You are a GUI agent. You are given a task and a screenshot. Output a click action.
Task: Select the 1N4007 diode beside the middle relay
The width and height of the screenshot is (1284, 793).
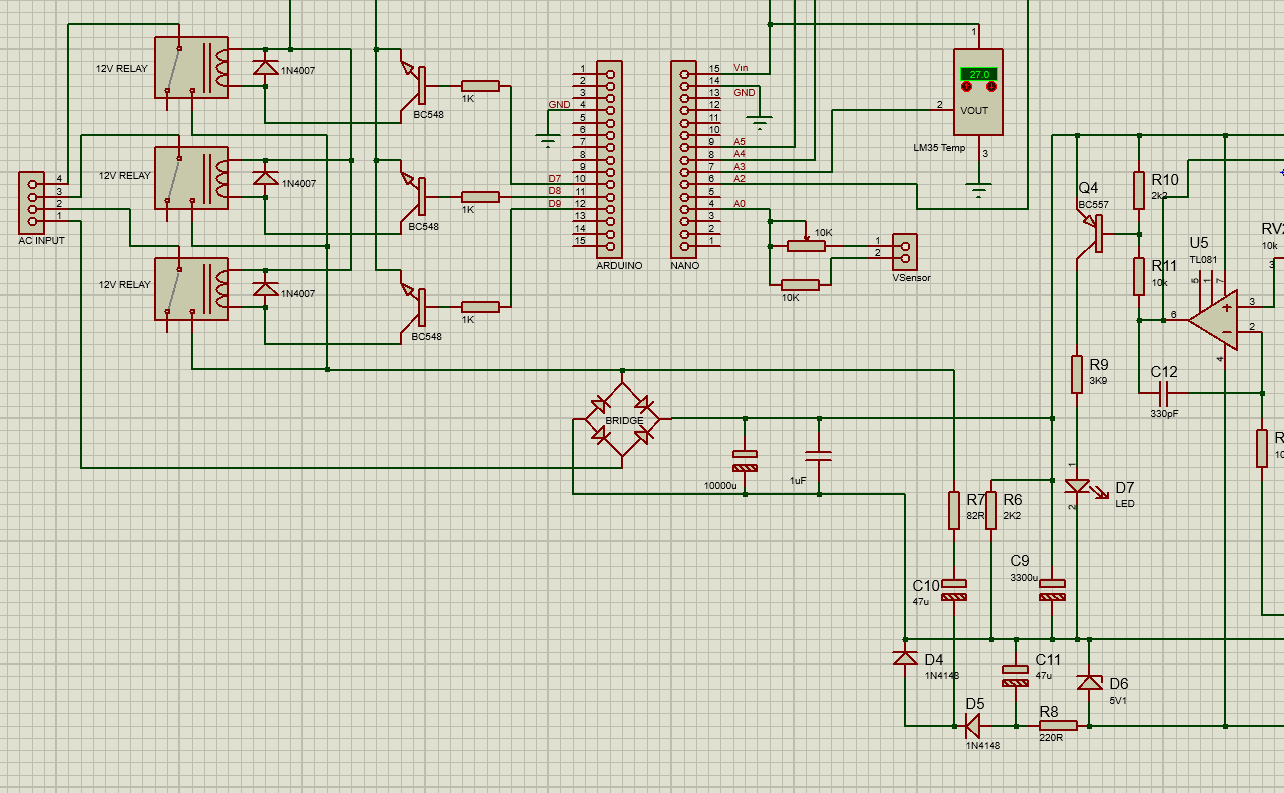265,178
